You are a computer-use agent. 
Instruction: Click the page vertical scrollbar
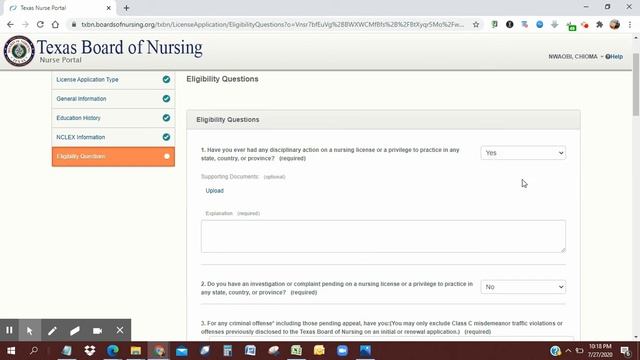tap(636, 84)
